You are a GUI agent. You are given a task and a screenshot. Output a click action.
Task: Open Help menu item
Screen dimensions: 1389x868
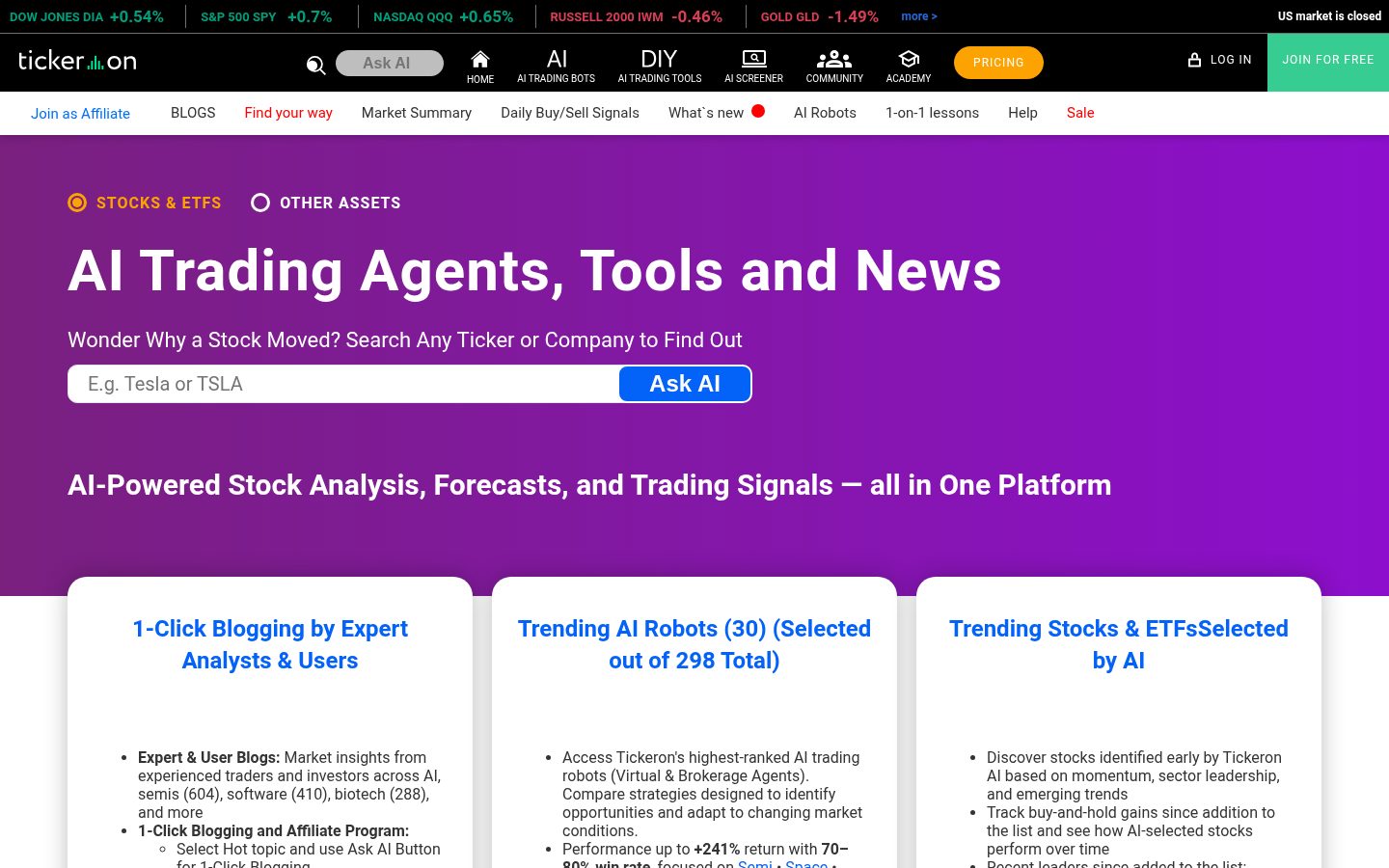point(1022,113)
